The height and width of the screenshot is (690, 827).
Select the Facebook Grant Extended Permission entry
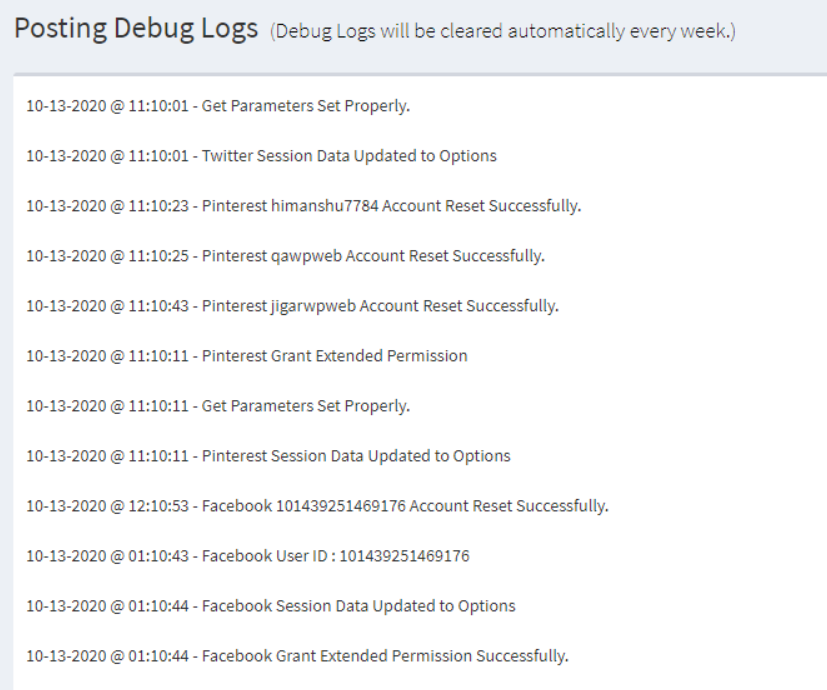coord(297,656)
